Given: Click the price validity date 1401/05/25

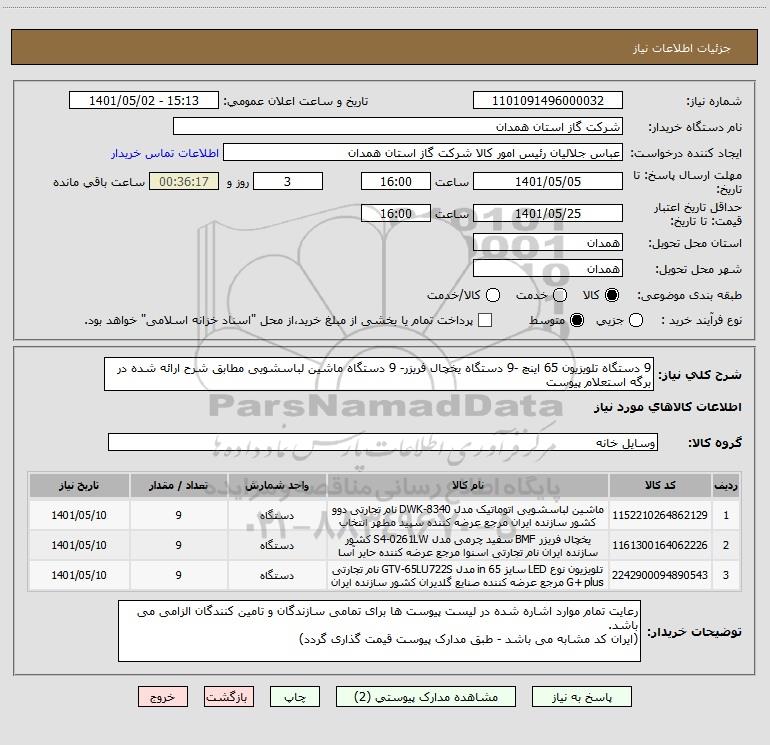Looking at the screenshot, I should click(548, 214).
